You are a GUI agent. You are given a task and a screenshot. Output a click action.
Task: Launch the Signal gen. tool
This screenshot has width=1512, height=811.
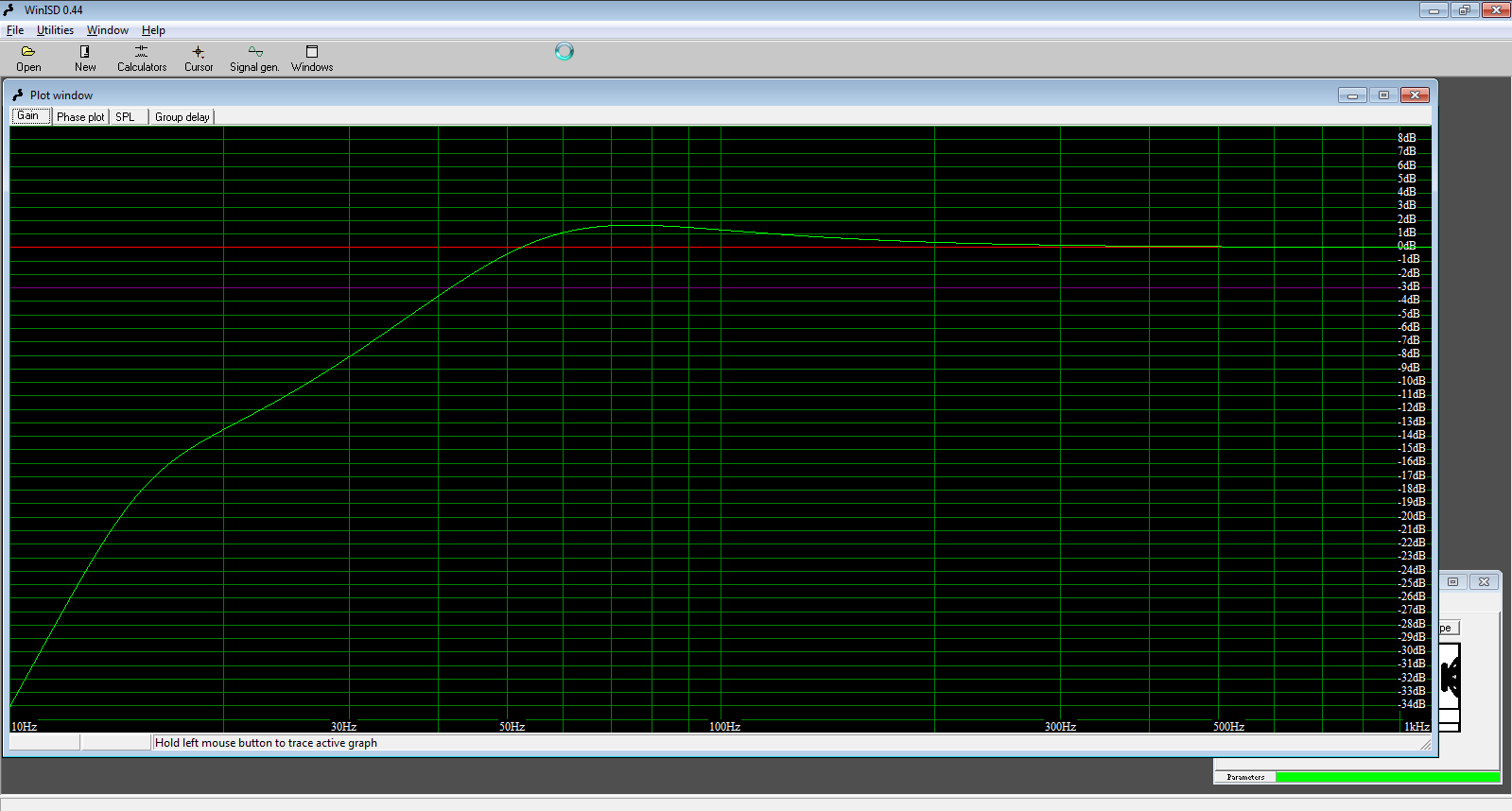click(254, 59)
